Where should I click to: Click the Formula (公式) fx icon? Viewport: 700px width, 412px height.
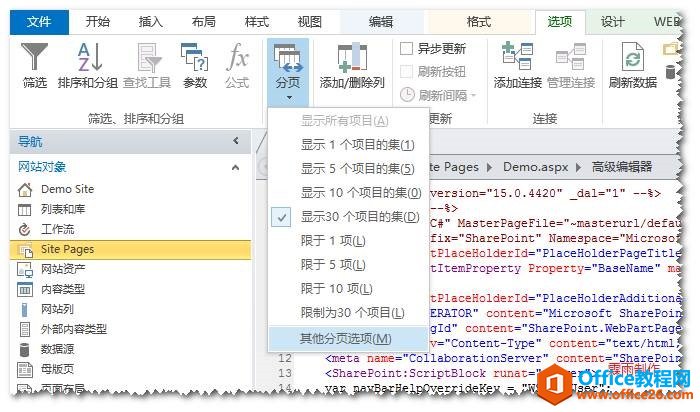tap(237, 57)
